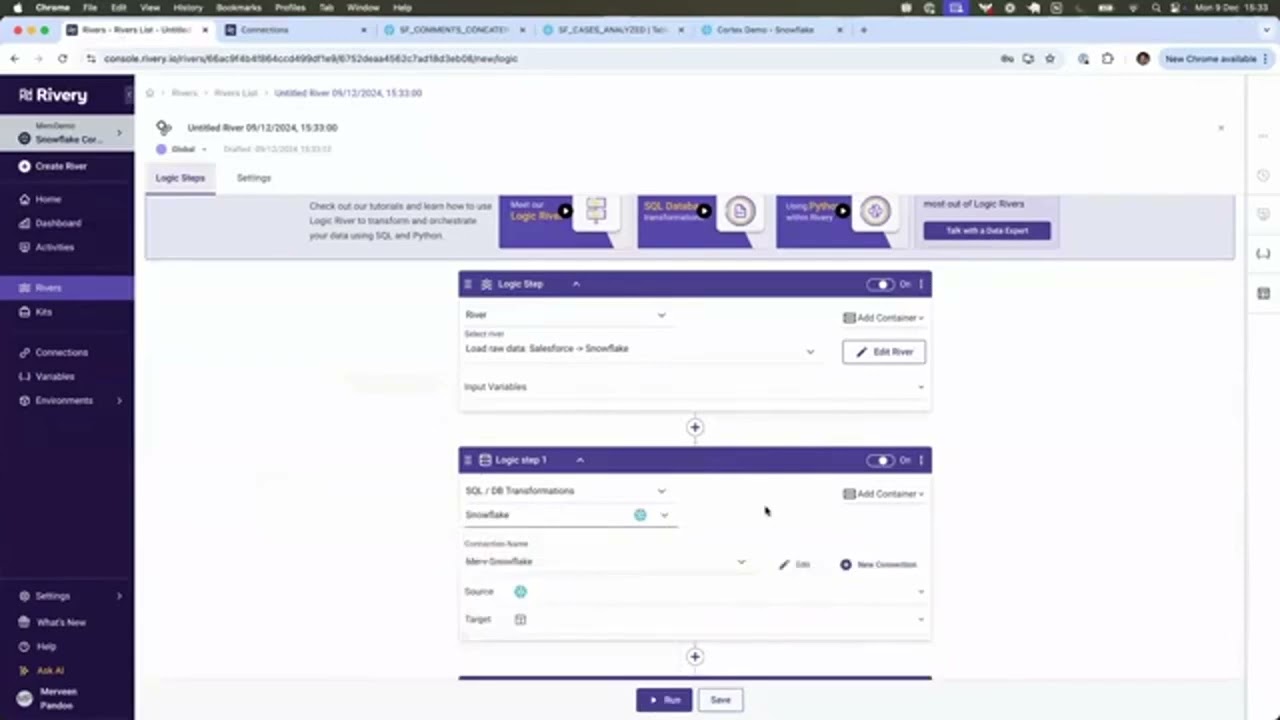
Task: Open Add Container in Logic step 1
Action: coord(883,494)
